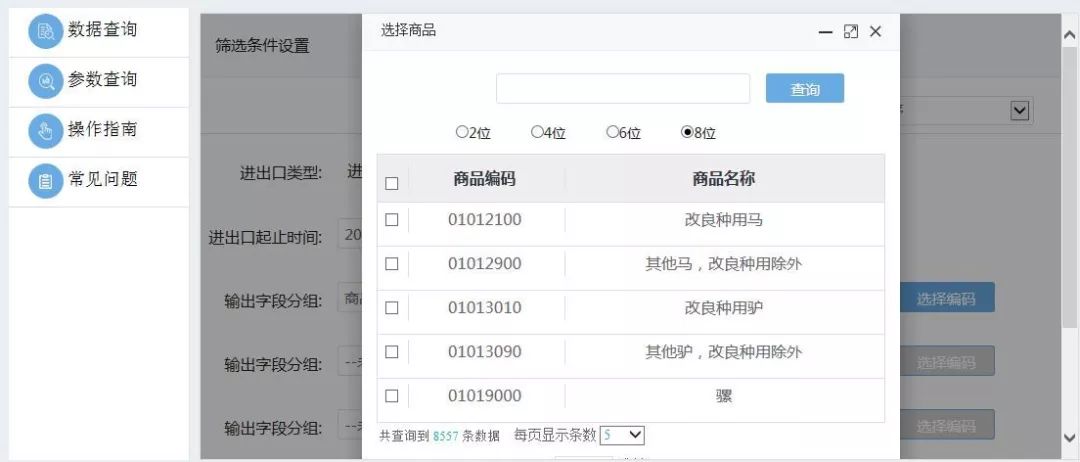Image resolution: width=1080 pixels, height=462 pixels.
Task: Click the 数据查询 sidebar icon
Action: click(45, 32)
